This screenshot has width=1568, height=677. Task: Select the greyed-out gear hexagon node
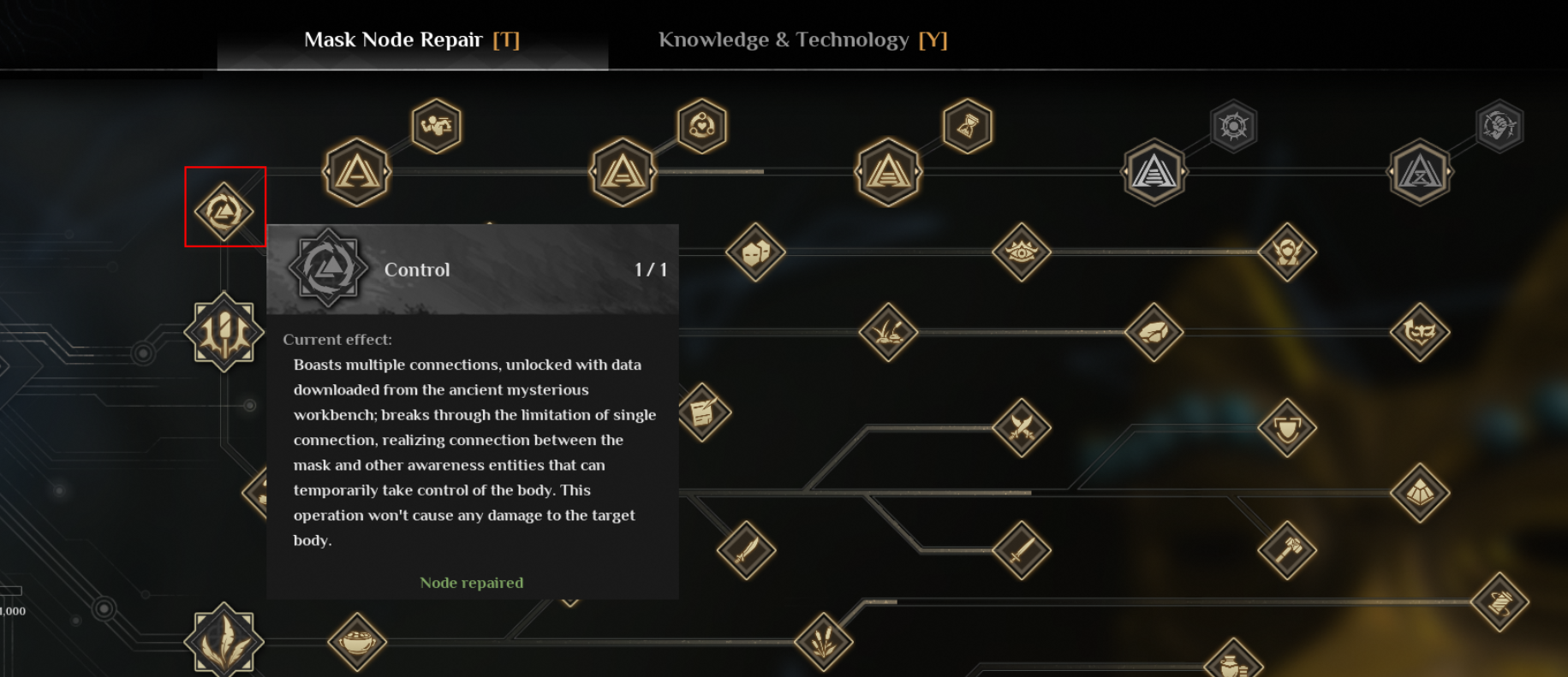click(x=1234, y=127)
